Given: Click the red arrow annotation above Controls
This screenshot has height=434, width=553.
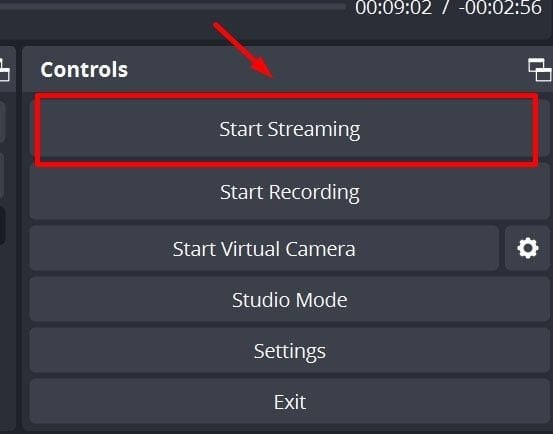Looking at the screenshot, I should click(243, 50).
